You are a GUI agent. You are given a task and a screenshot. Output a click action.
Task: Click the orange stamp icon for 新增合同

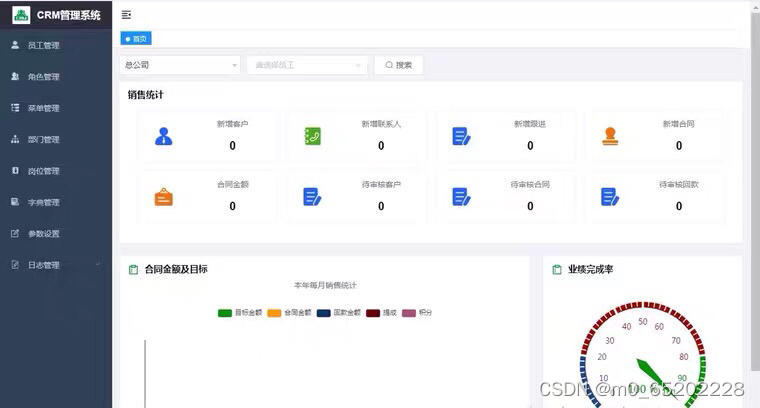pyautogui.click(x=610, y=136)
